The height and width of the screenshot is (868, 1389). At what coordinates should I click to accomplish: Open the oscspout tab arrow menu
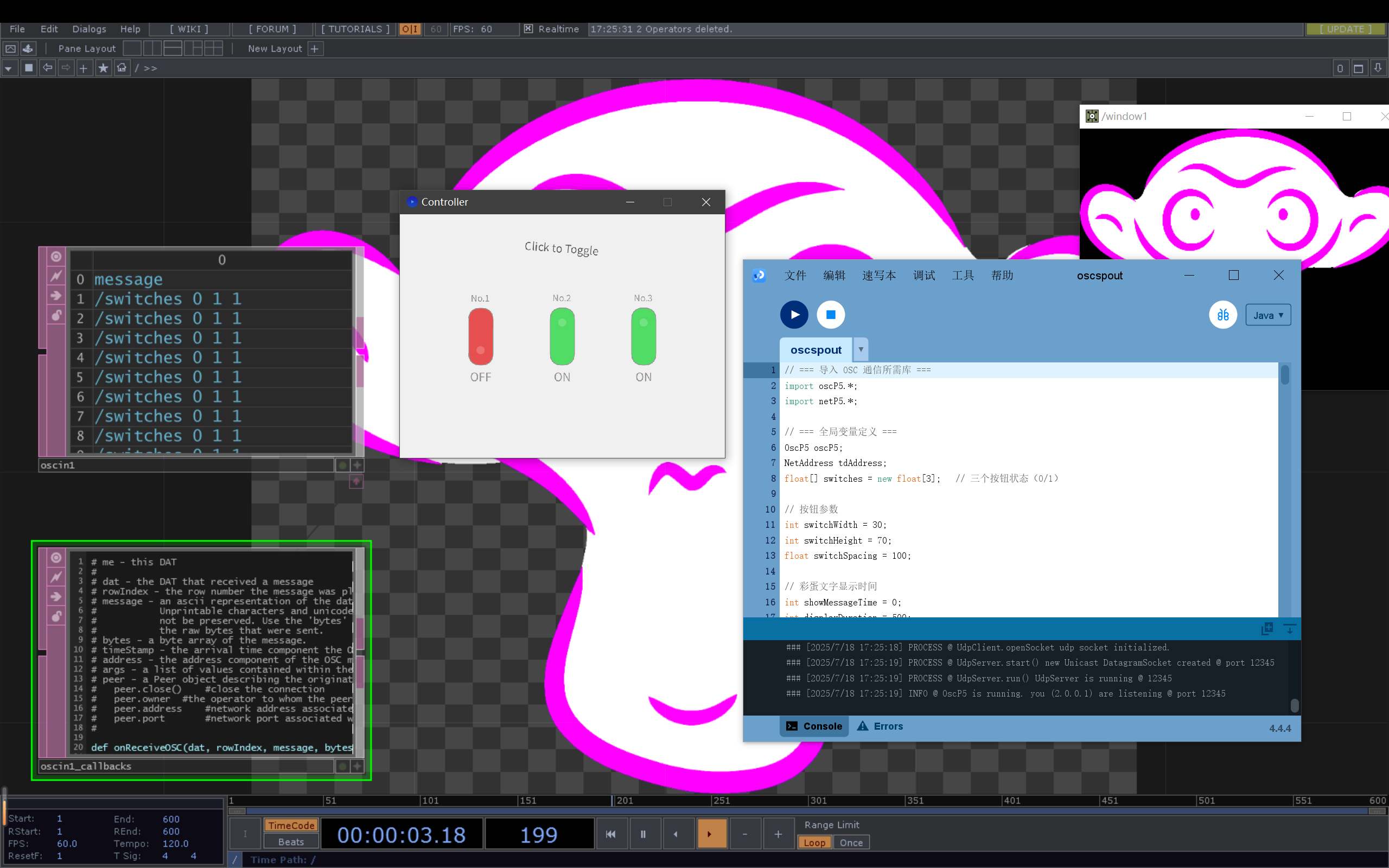pyautogui.click(x=861, y=349)
